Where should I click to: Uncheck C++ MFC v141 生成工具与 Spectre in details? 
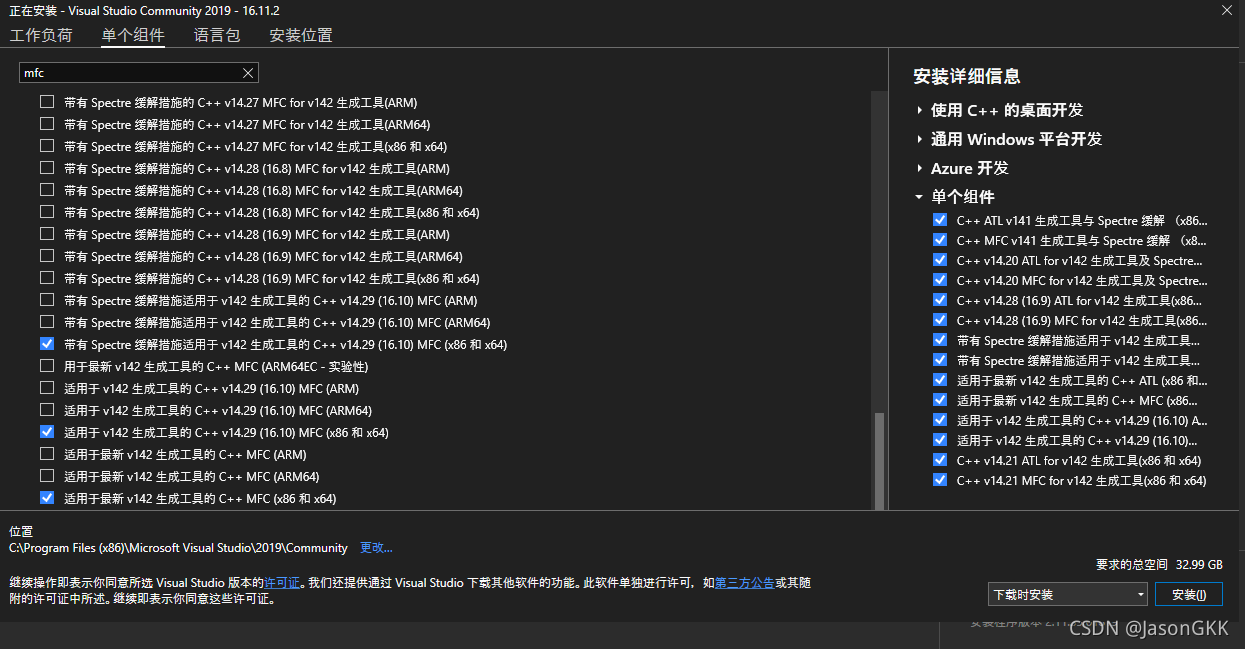click(939, 240)
